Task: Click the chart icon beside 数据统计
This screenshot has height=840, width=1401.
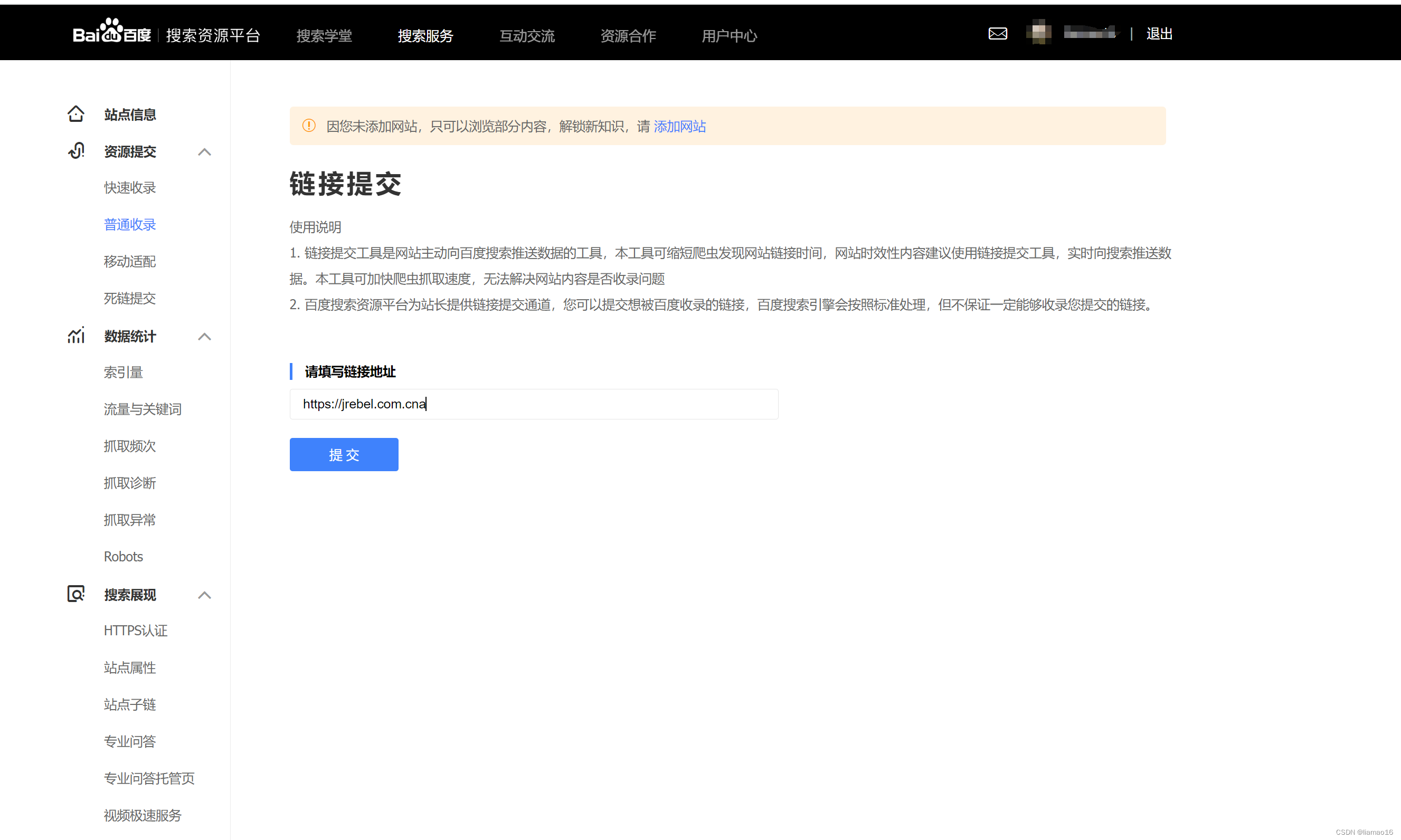Action: (x=76, y=336)
